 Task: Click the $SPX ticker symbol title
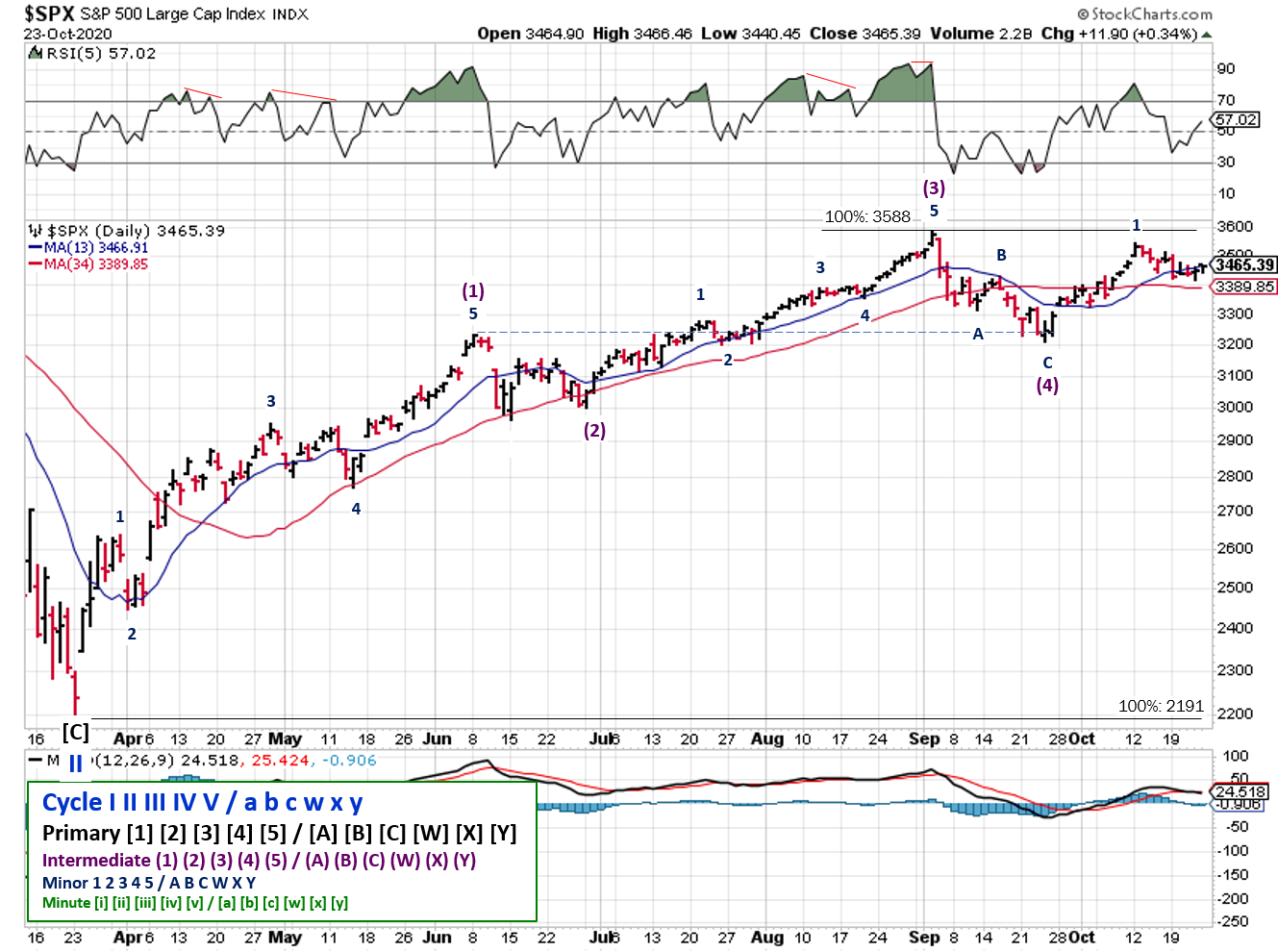pyautogui.click(x=50, y=13)
